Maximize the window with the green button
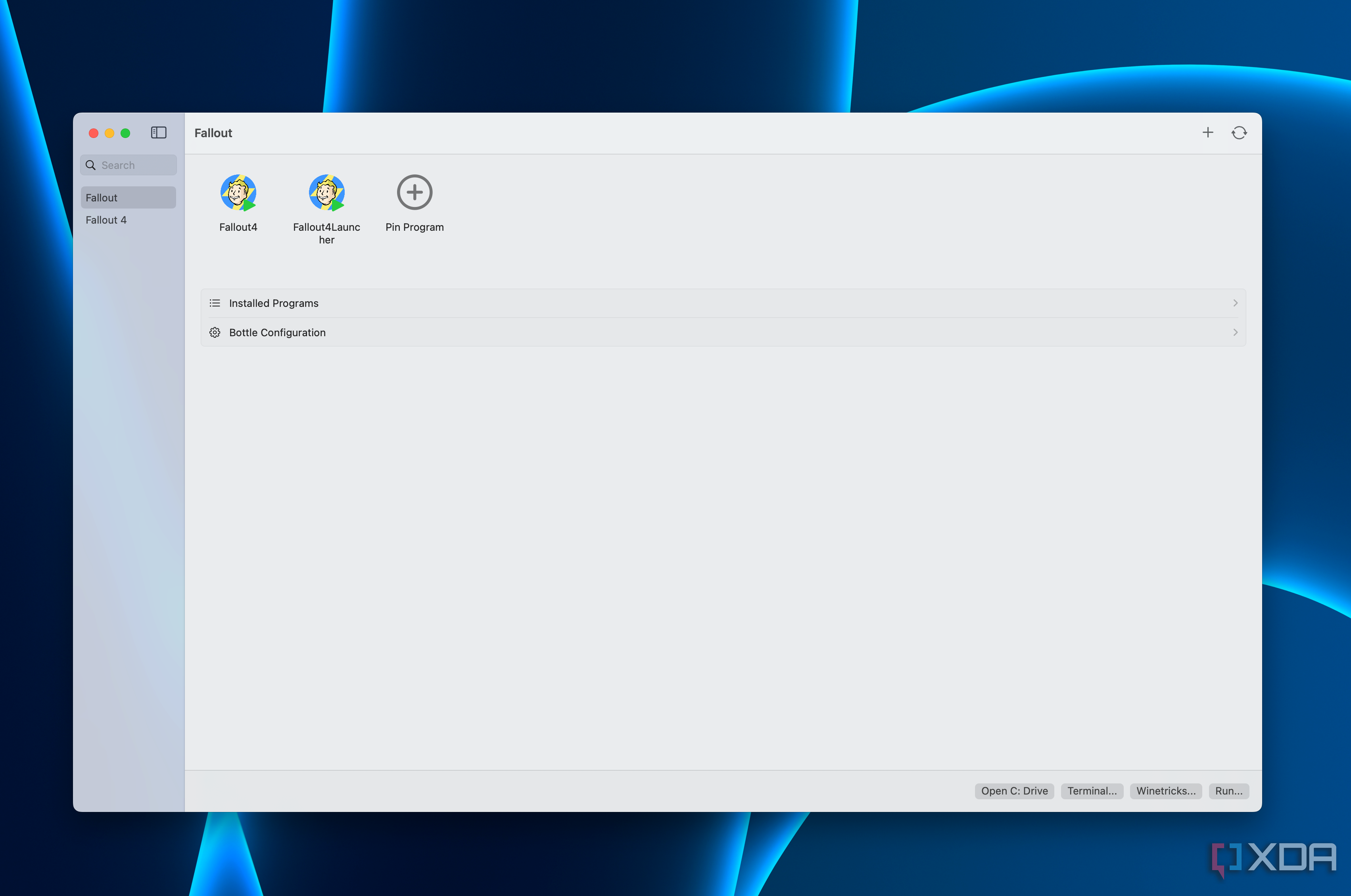Image resolution: width=1351 pixels, height=896 pixels. pyautogui.click(x=125, y=133)
